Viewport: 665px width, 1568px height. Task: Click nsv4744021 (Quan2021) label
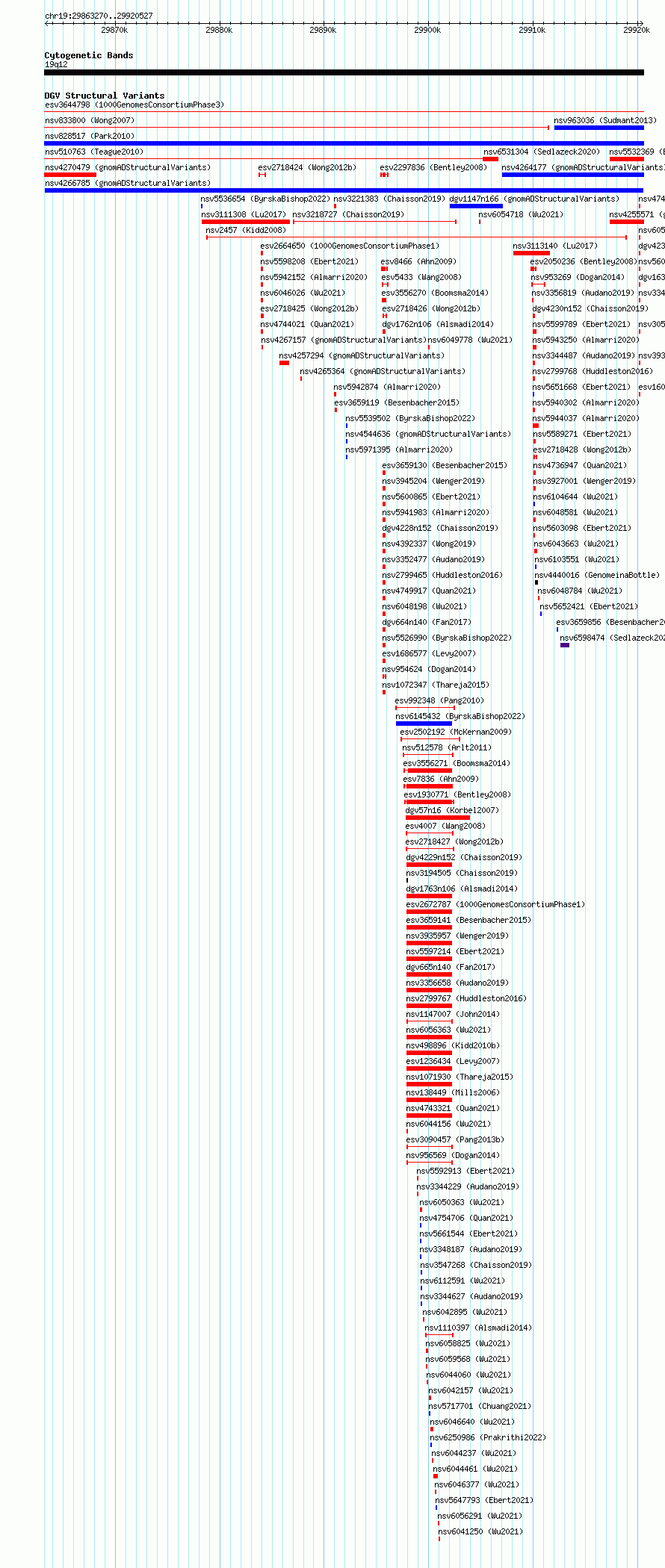point(307,324)
